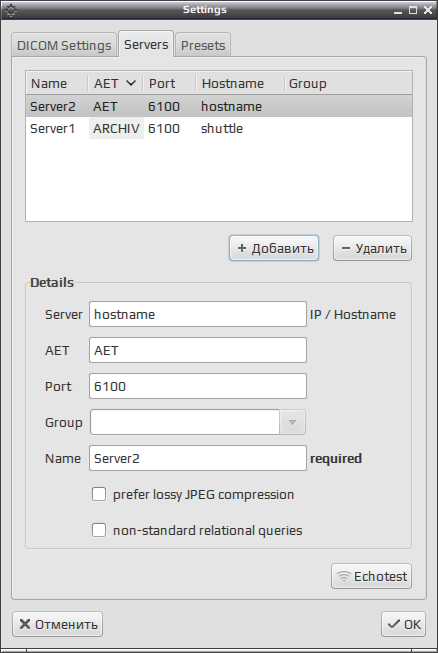Add a new server with Добавить

pyautogui.click(x=274, y=248)
